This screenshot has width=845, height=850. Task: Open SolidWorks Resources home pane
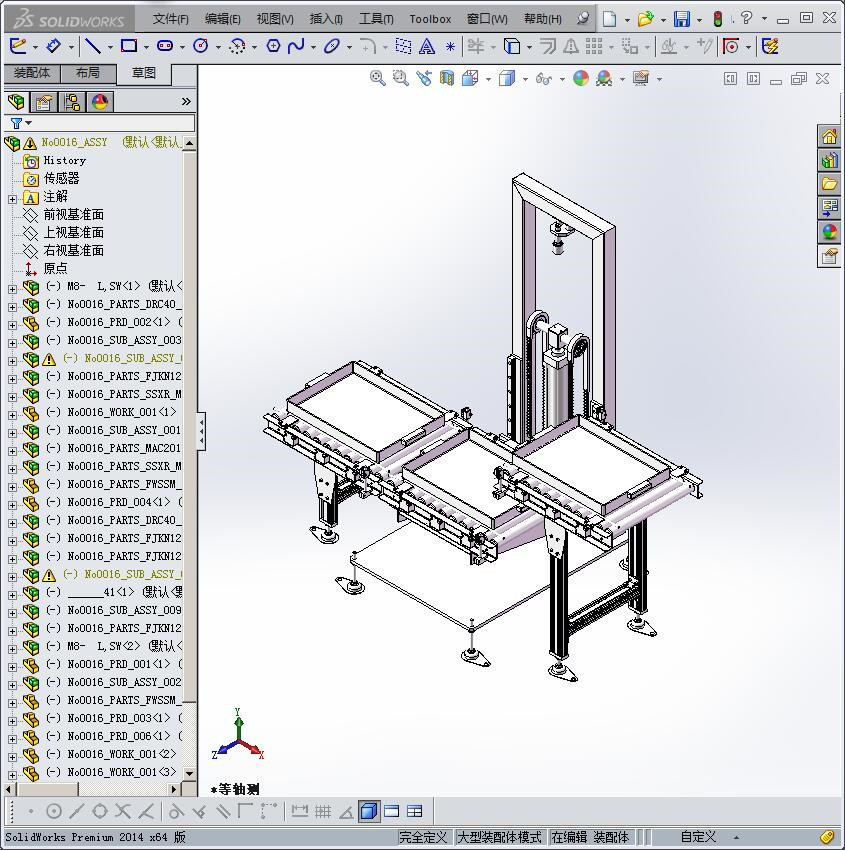(828, 136)
